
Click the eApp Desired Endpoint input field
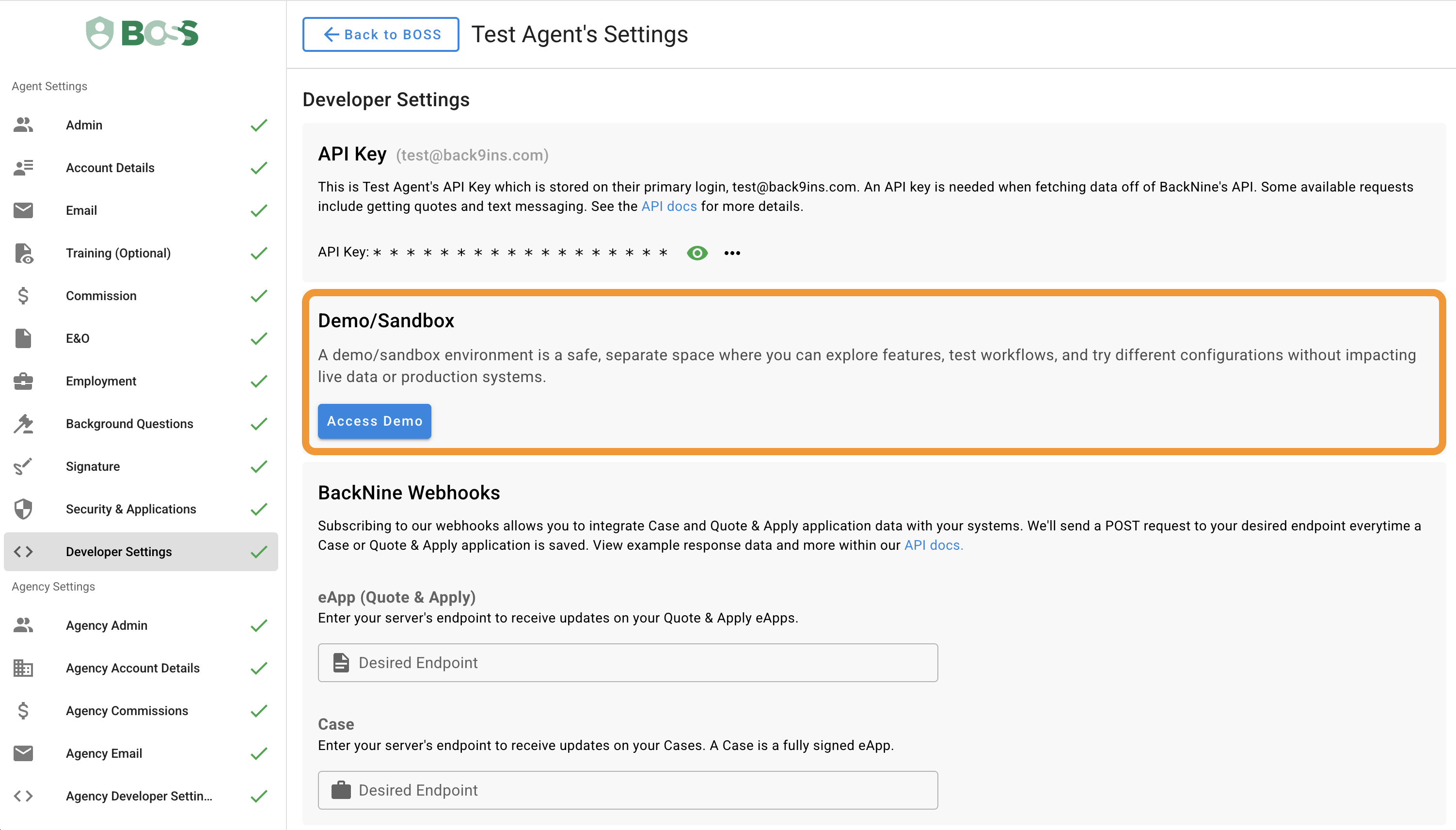point(627,662)
